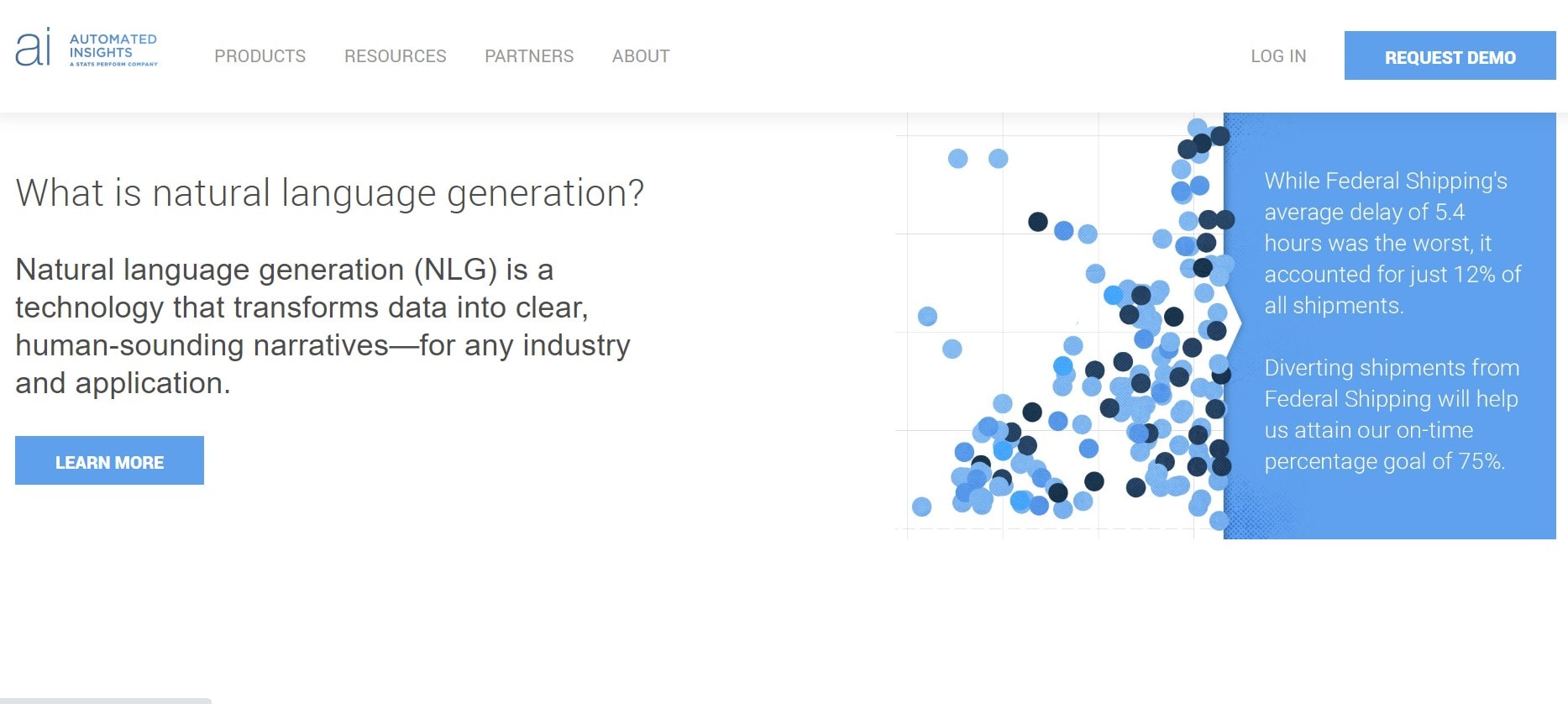
Task: Click the "Diverting shipments from Federal Shipping" paragraph
Action: pyautogui.click(x=1391, y=414)
